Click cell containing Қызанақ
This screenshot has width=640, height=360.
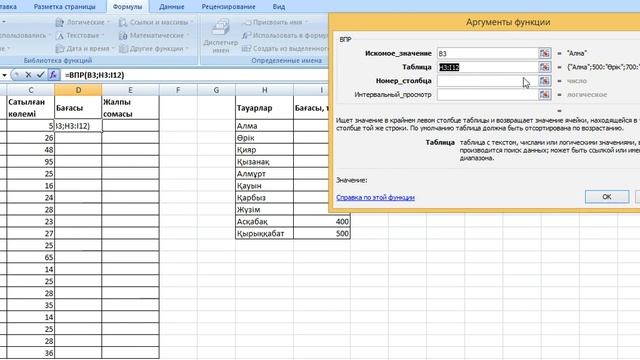[x=264, y=162]
